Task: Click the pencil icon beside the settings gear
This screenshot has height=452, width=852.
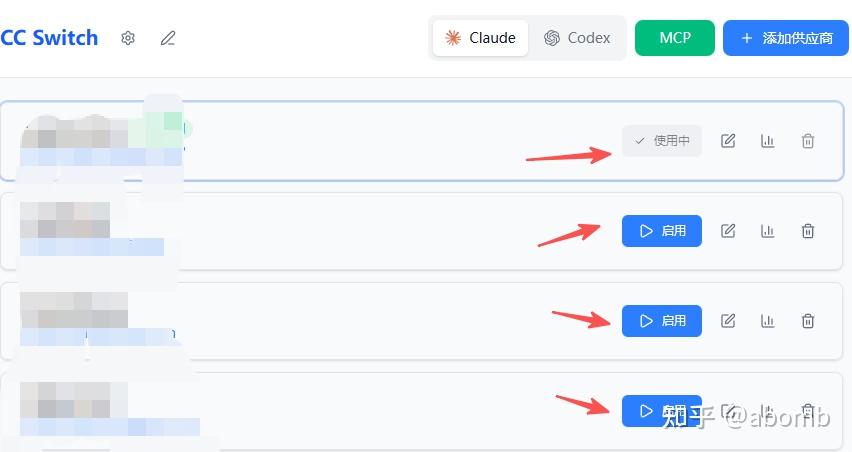Action: pos(168,38)
